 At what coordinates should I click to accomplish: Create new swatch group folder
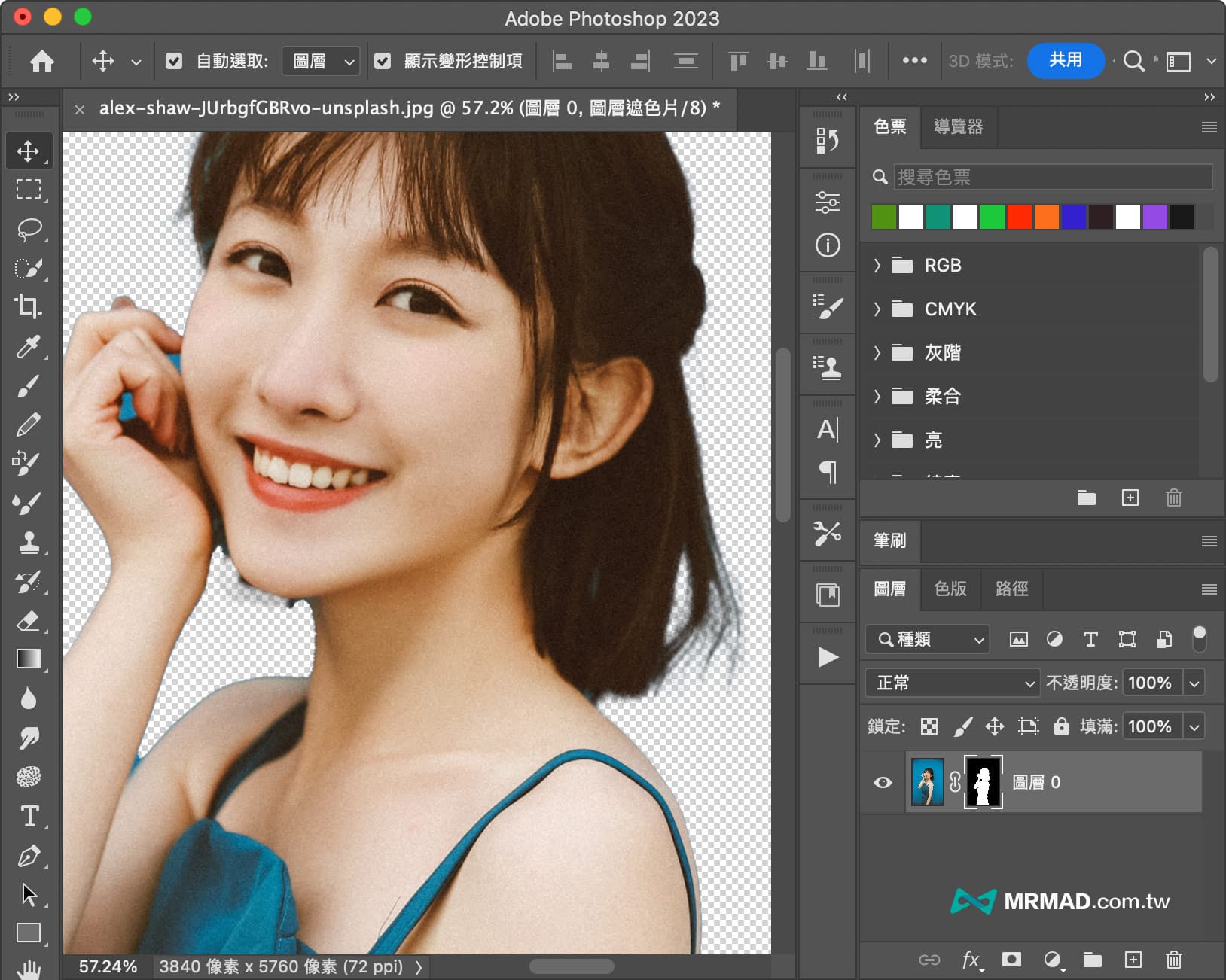coord(1086,498)
